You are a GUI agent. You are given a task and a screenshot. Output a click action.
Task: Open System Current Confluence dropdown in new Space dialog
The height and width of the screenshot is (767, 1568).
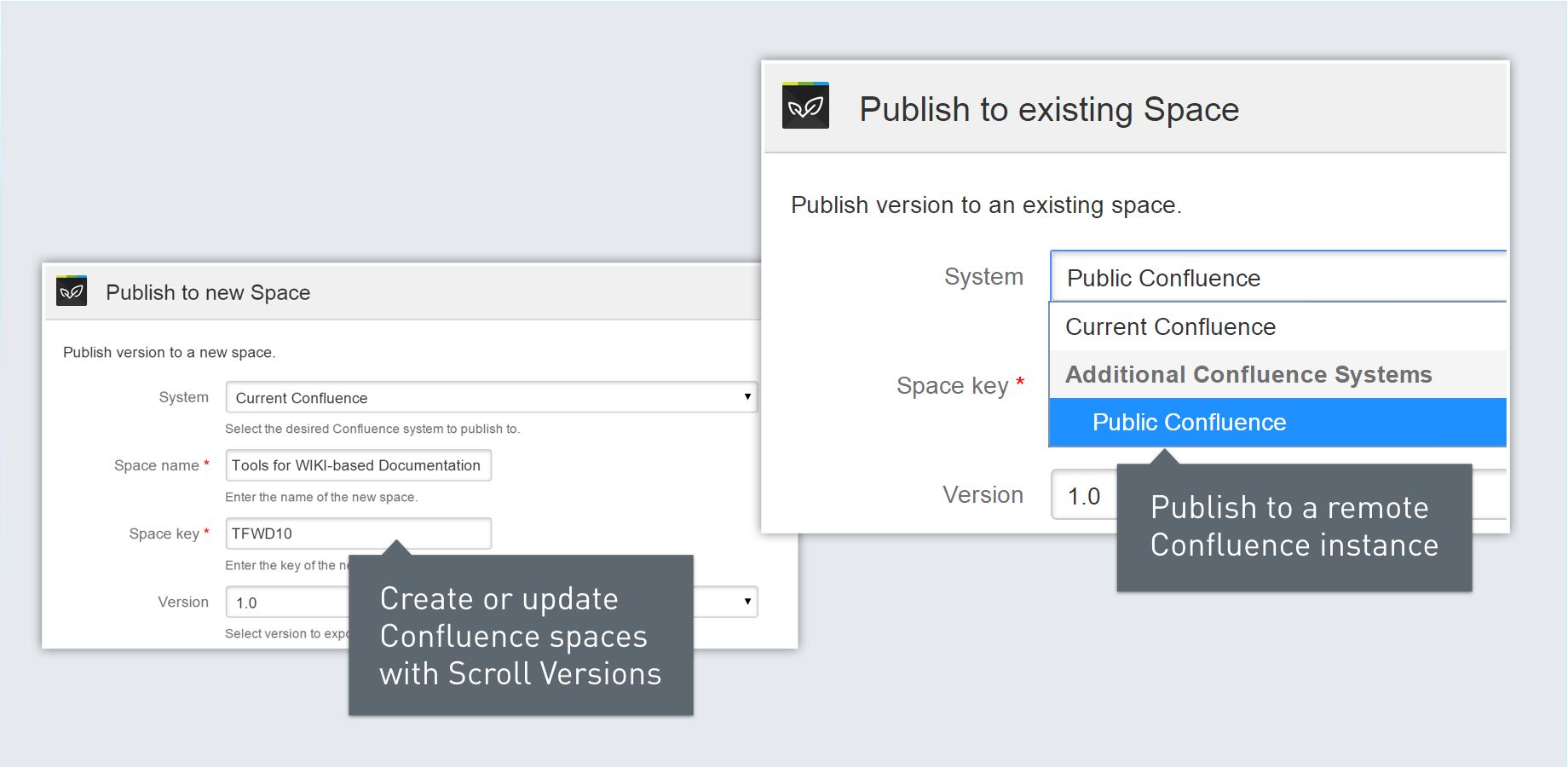[491, 397]
